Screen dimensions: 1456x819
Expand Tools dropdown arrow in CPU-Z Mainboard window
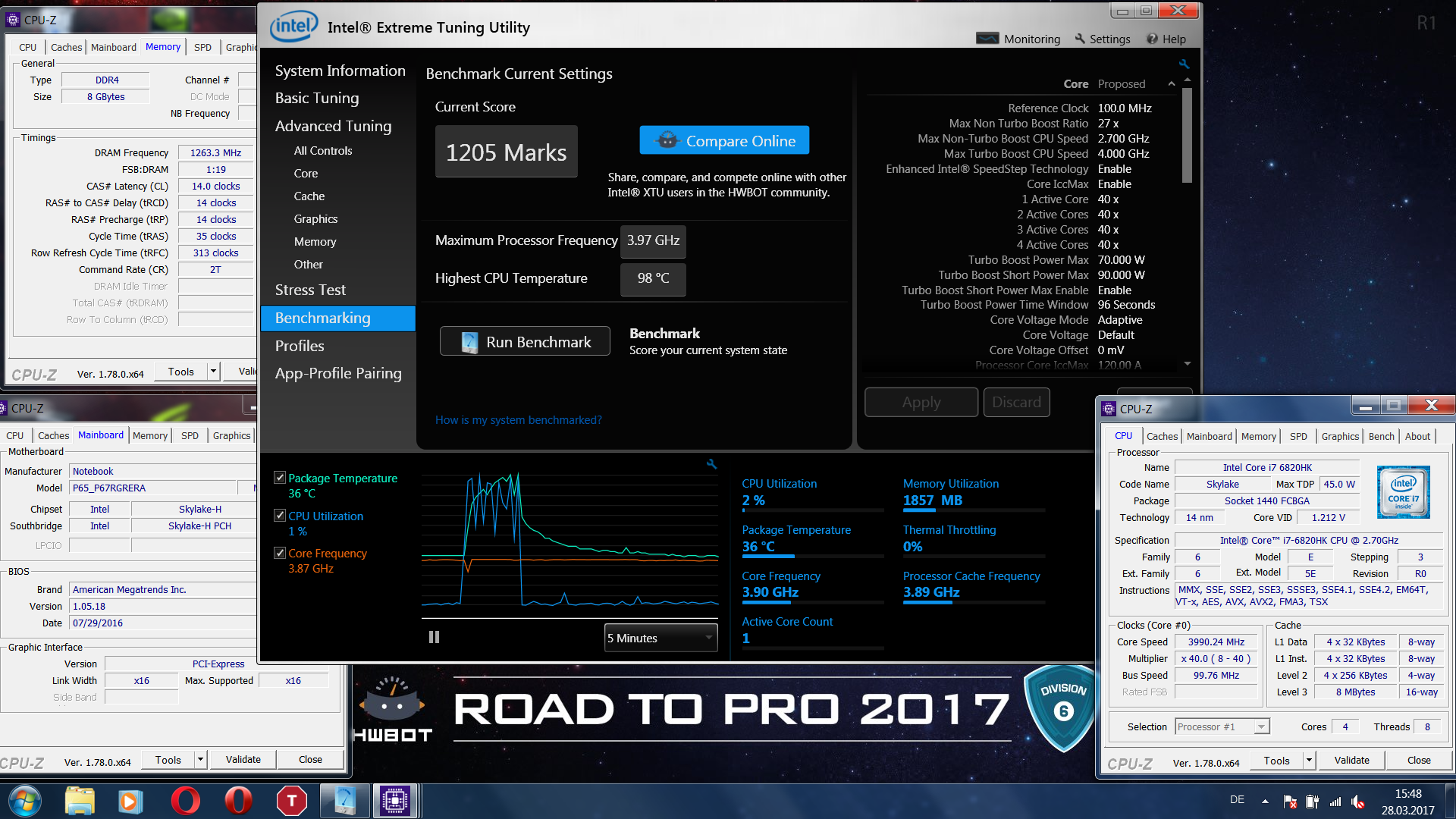[x=201, y=759]
